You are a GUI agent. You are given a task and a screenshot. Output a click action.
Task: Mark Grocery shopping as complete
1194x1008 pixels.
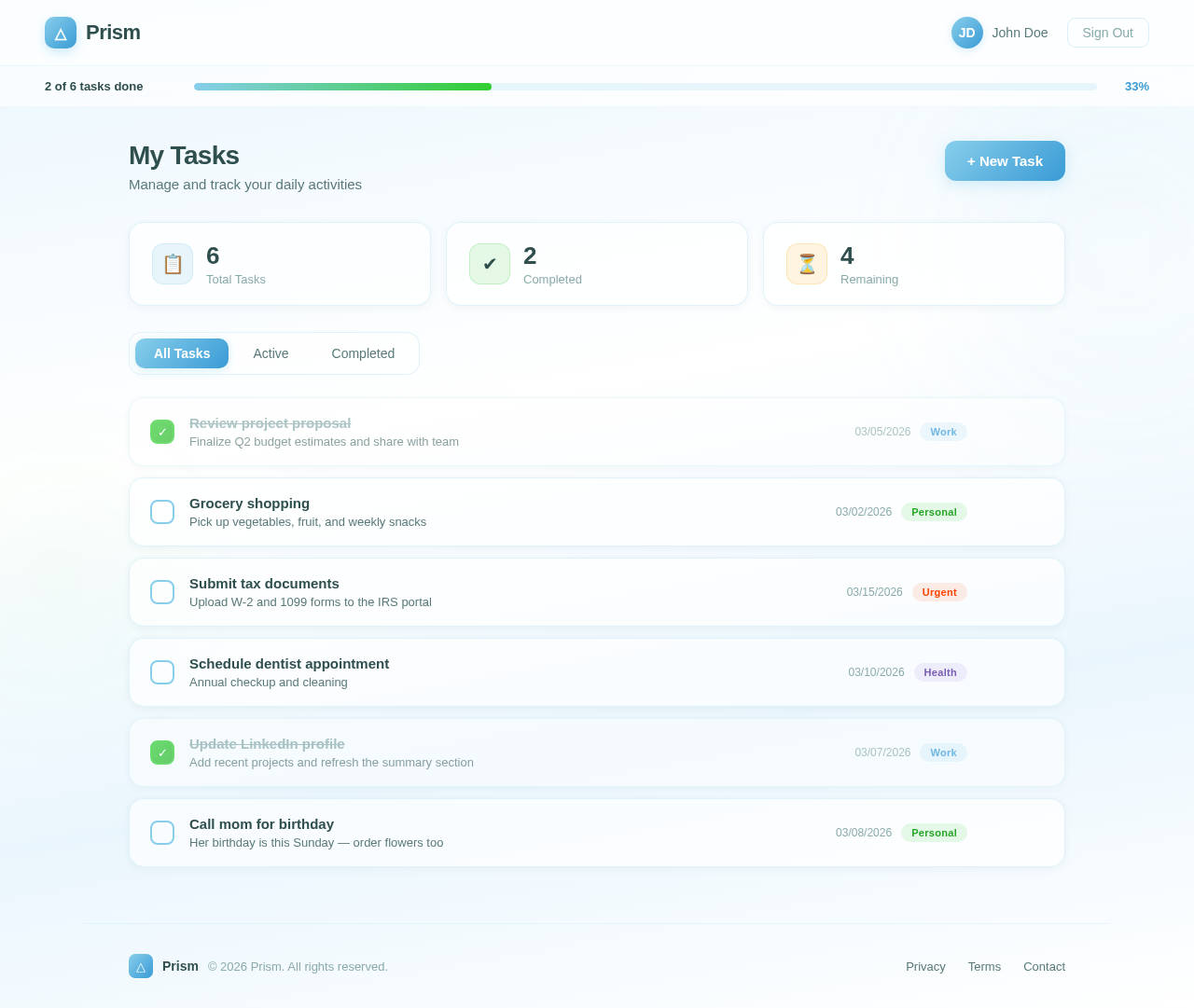[x=161, y=512]
